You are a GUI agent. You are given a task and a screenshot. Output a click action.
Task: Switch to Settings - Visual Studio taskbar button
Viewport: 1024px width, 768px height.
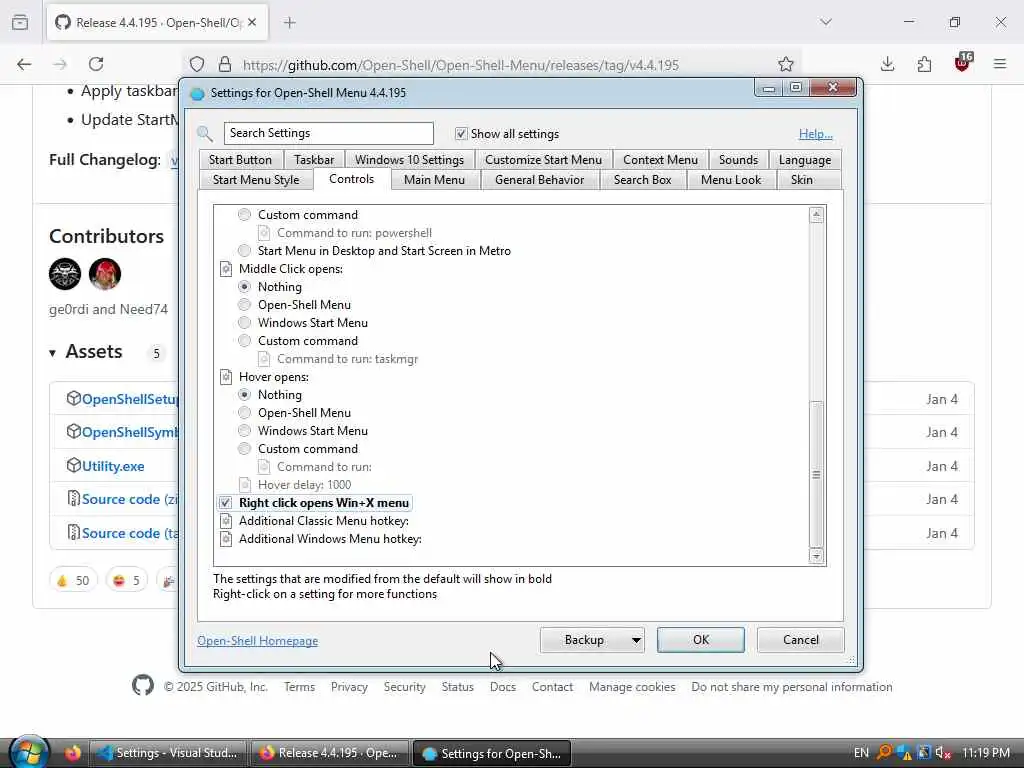[168, 753]
